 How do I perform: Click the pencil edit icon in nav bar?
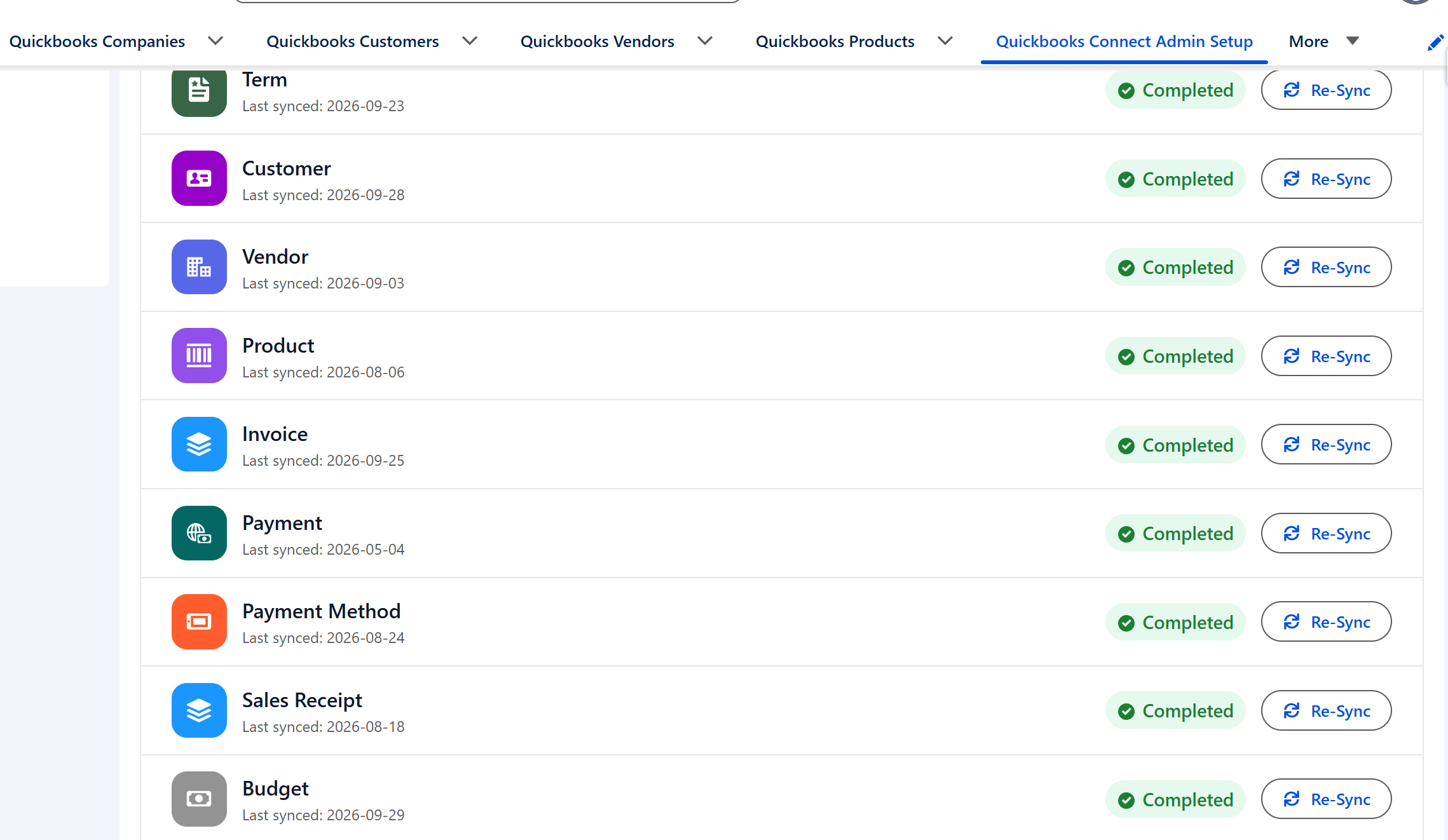tap(1435, 42)
